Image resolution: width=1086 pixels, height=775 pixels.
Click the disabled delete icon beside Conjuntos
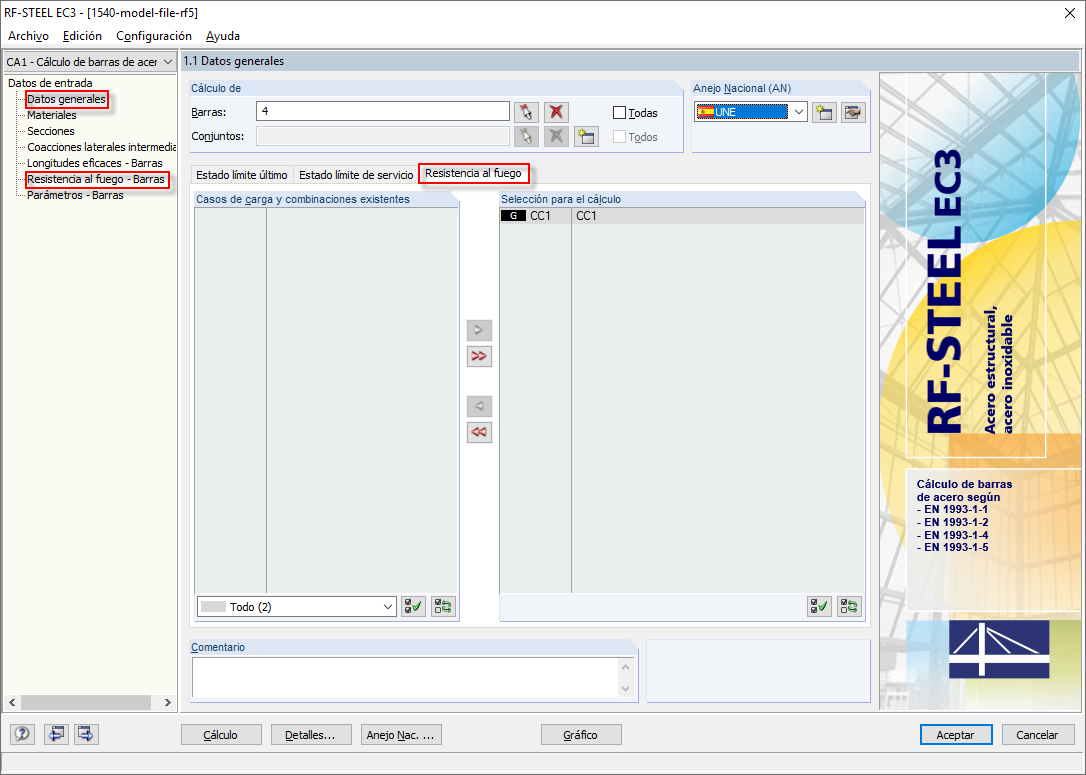click(x=556, y=136)
